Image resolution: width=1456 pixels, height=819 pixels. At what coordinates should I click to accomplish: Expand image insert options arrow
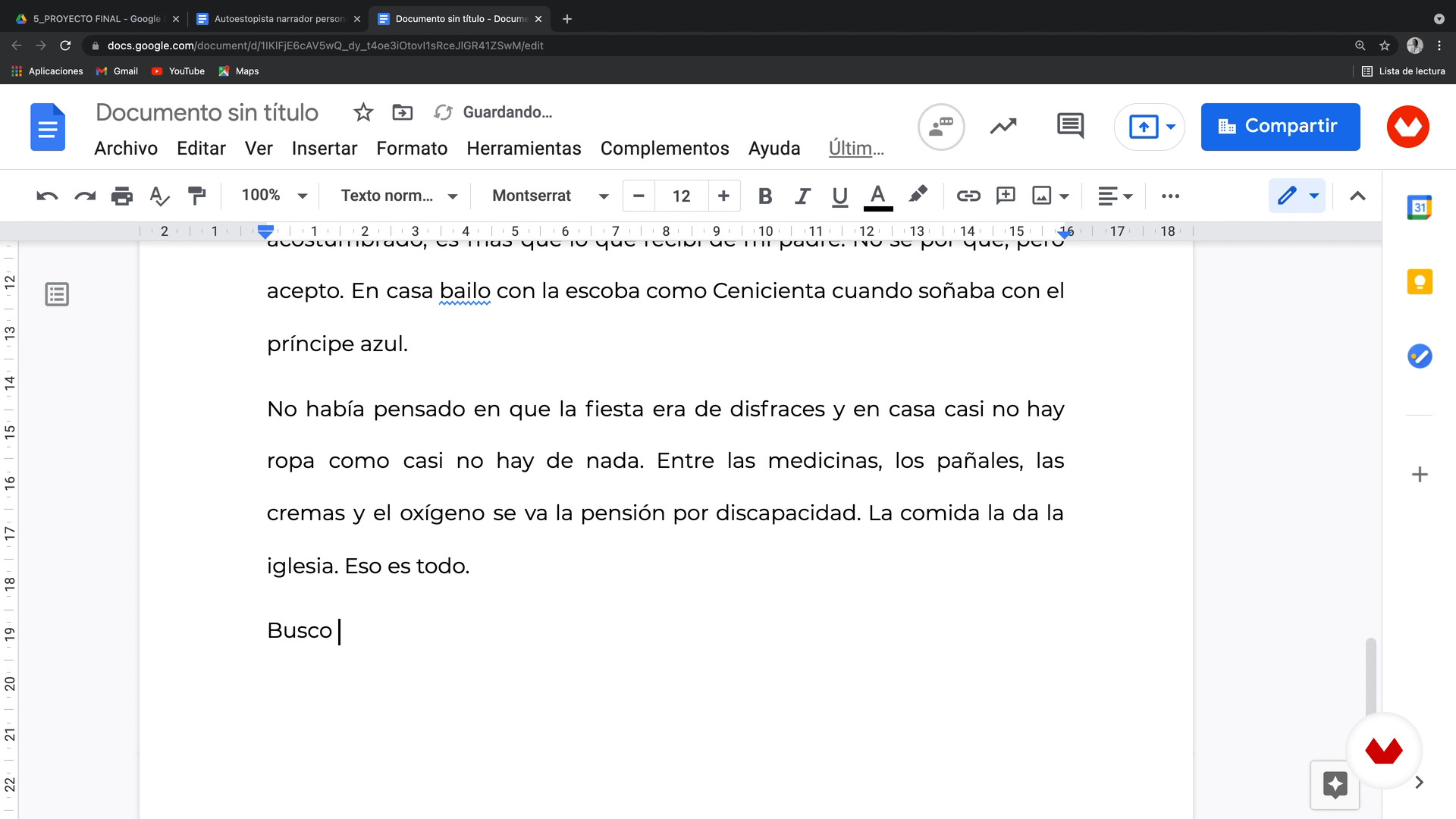pos(1064,196)
